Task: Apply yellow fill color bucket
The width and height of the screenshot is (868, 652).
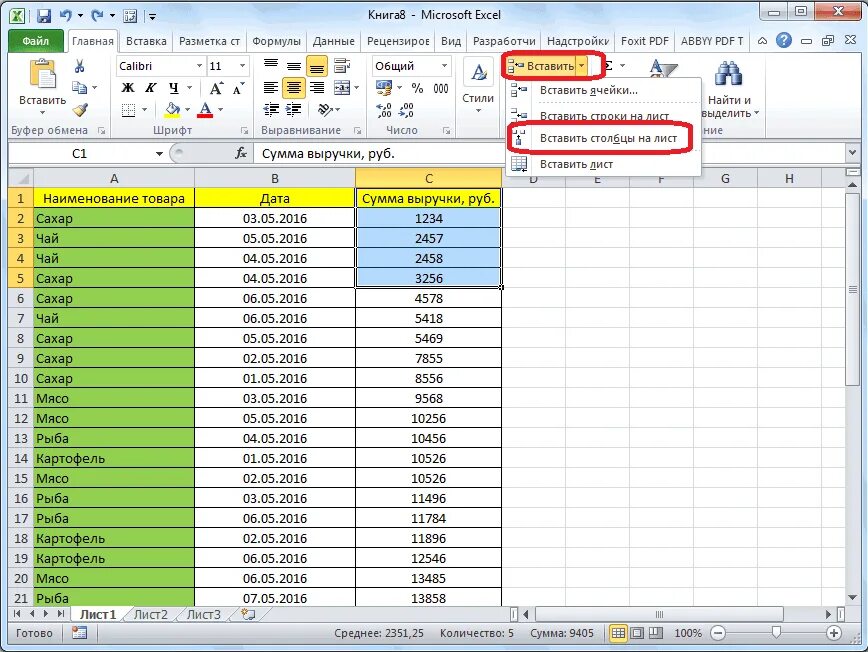Action: click(x=173, y=110)
